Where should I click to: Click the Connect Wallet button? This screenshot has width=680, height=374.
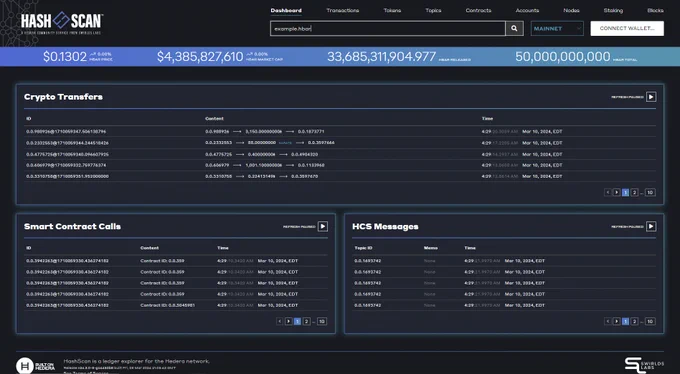[627, 29]
